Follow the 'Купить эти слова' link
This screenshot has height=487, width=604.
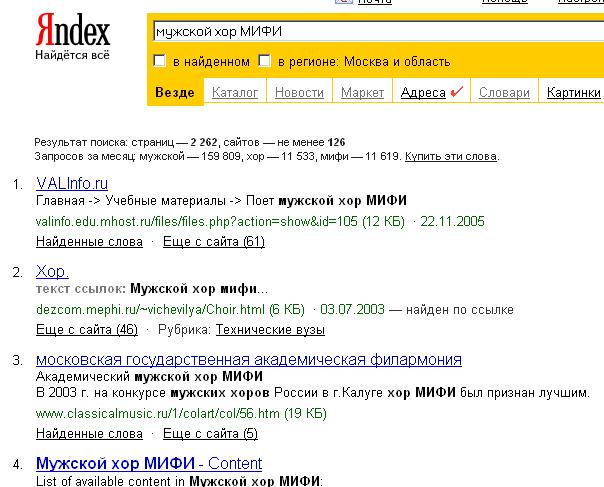(451, 156)
